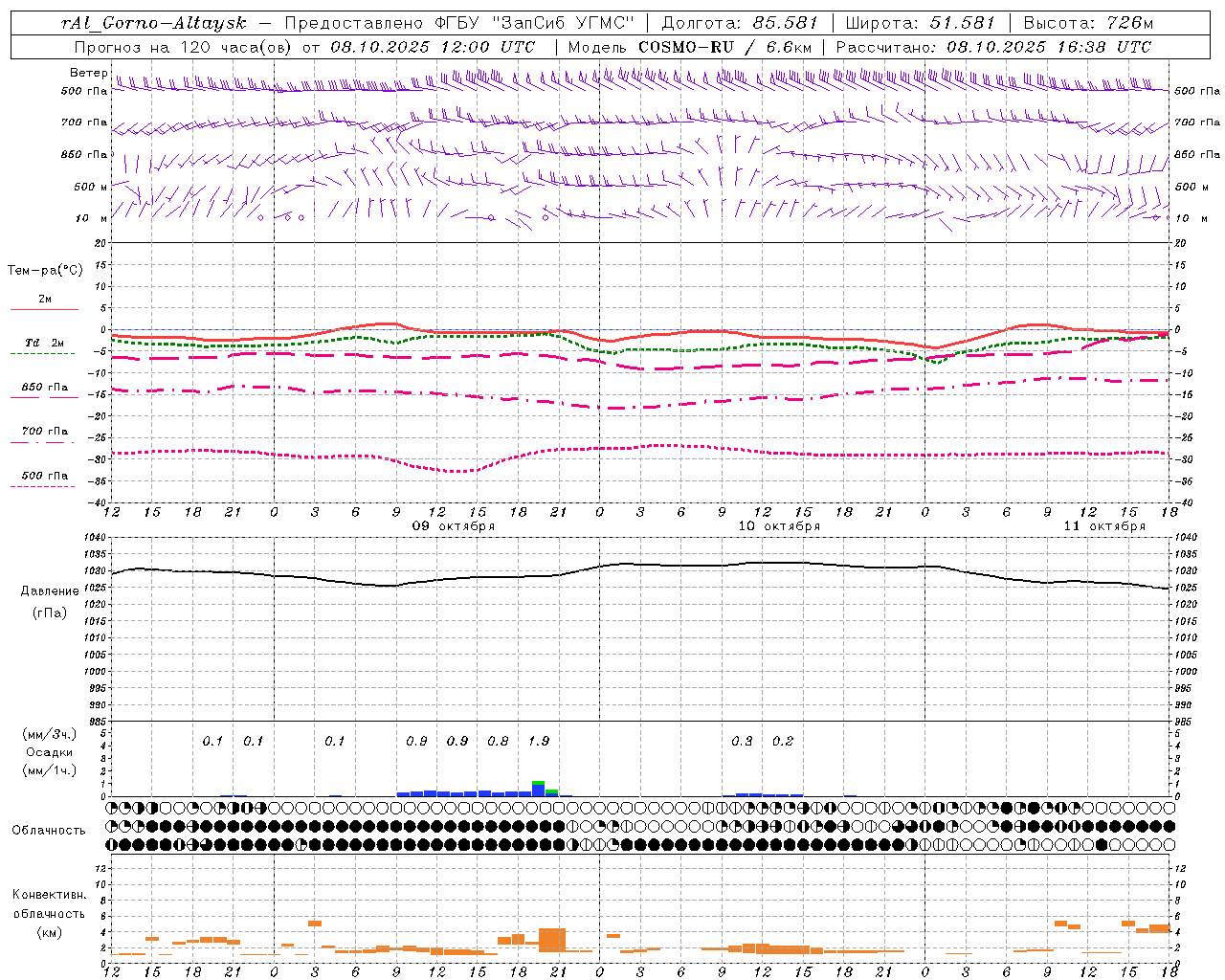Click the green-topped precipitation bar
This screenshot has width=1225, height=980.
(539, 789)
